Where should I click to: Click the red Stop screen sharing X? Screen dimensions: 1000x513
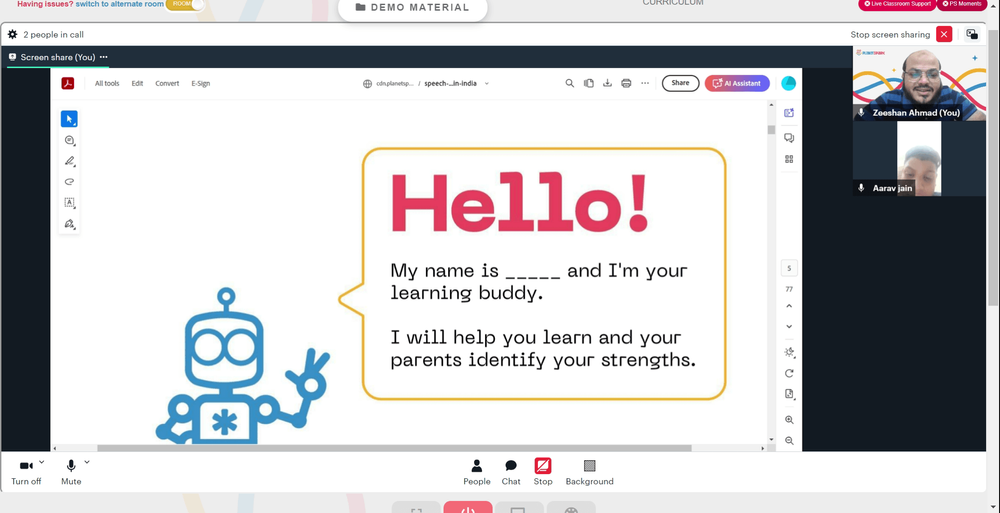(944, 34)
